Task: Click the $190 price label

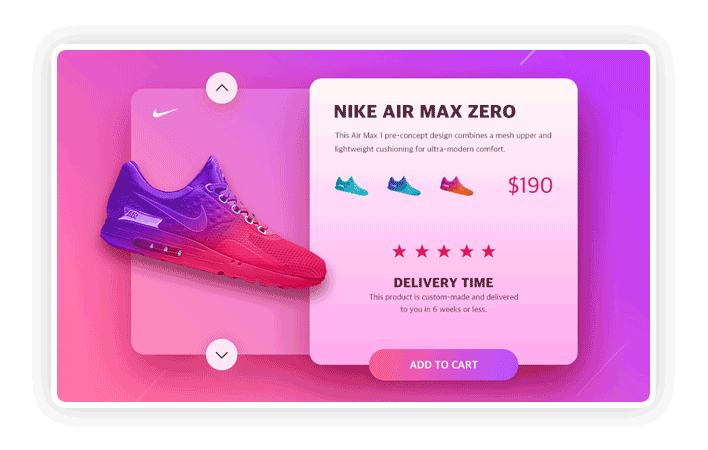Action: click(530, 186)
